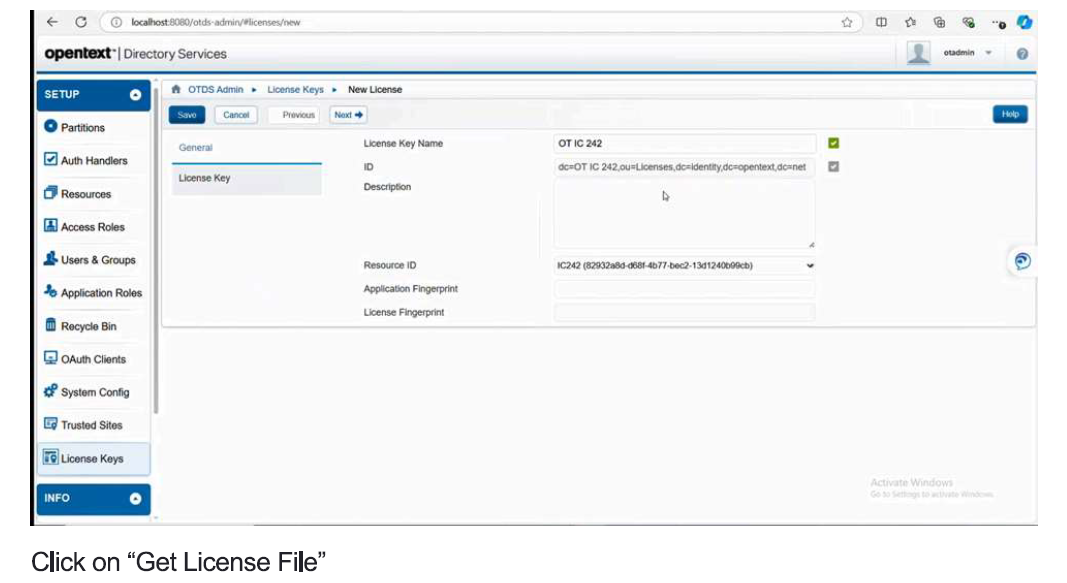Open System Config gears icon
Image resolution: width=1067 pixels, height=583 pixels.
(51, 392)
